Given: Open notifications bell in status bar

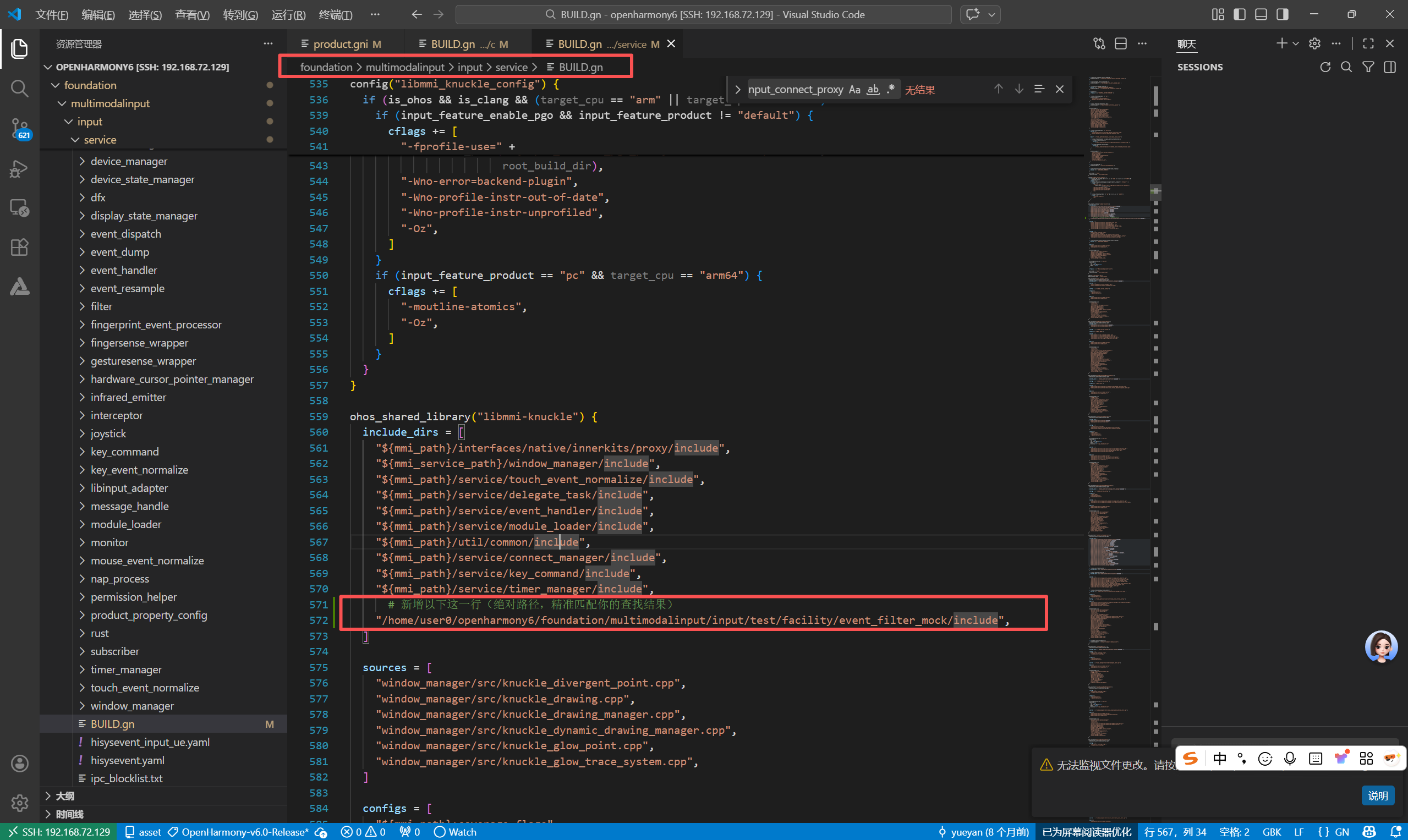Looking at the screenshot, I should click(1395, 832).
